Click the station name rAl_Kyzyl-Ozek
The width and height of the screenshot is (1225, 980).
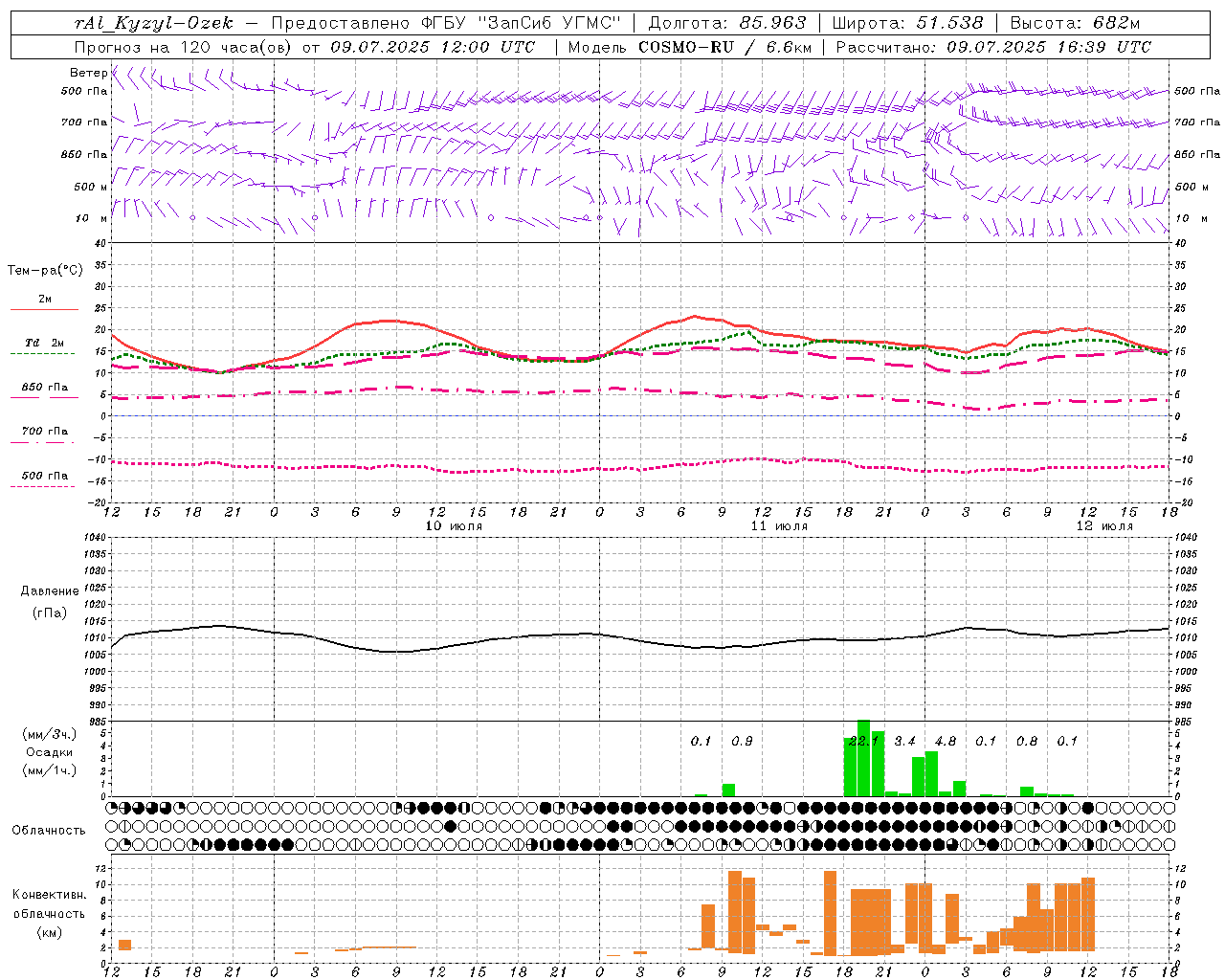(x=153, y=23)
